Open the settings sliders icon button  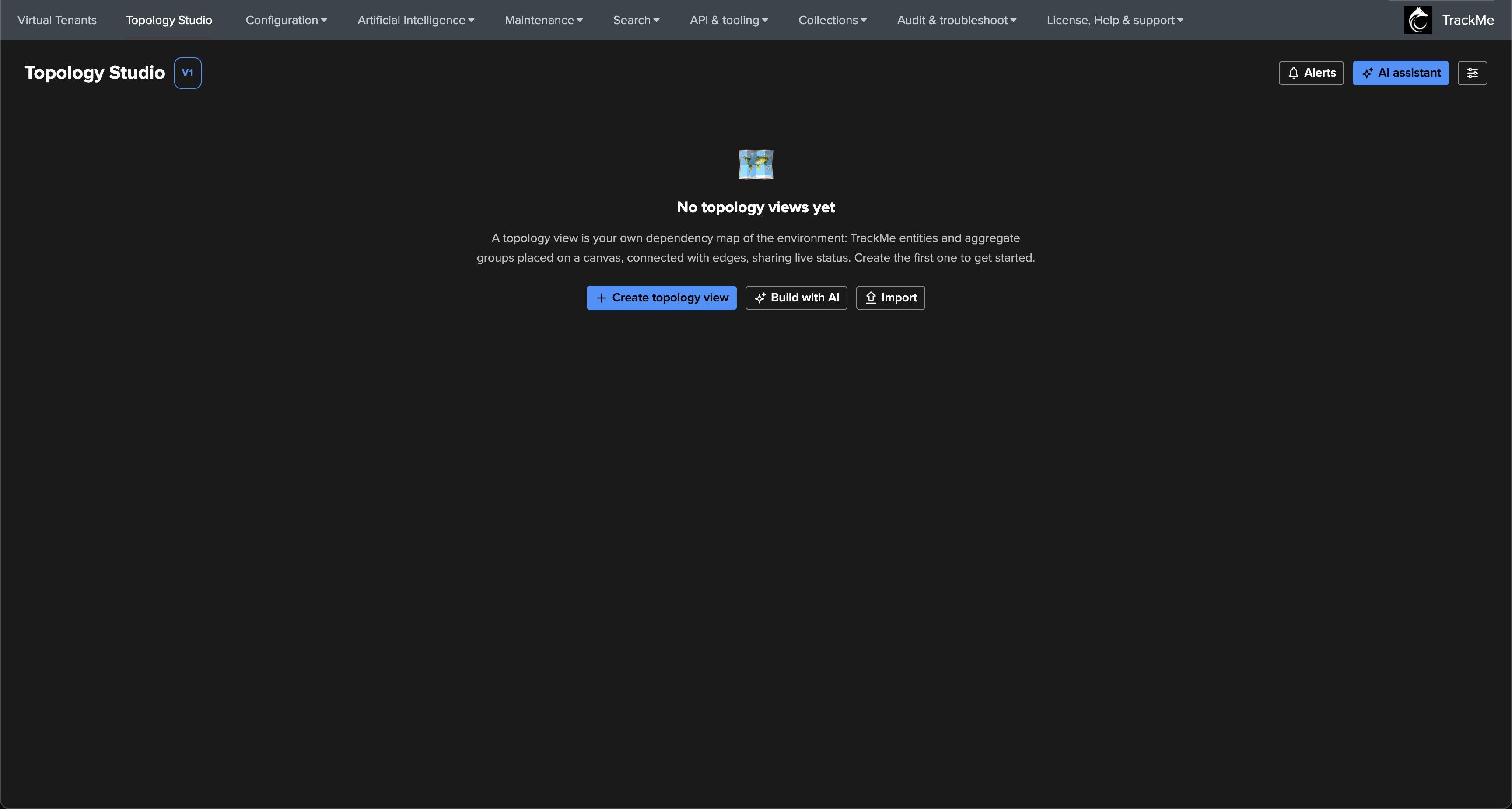[1472, 73]
